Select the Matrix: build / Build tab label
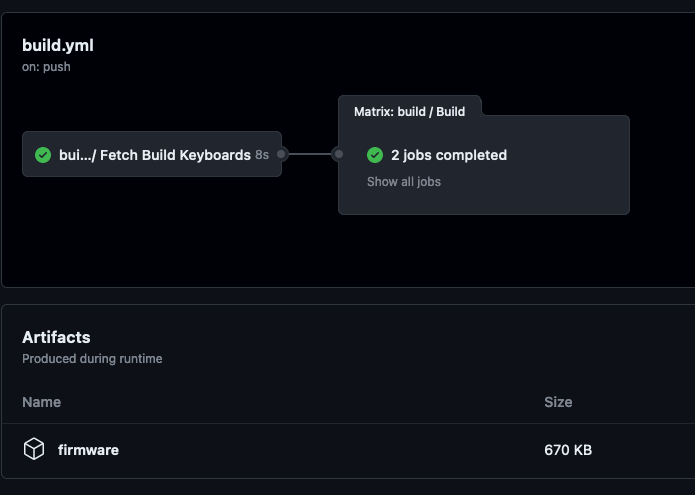 coord(410,112)
